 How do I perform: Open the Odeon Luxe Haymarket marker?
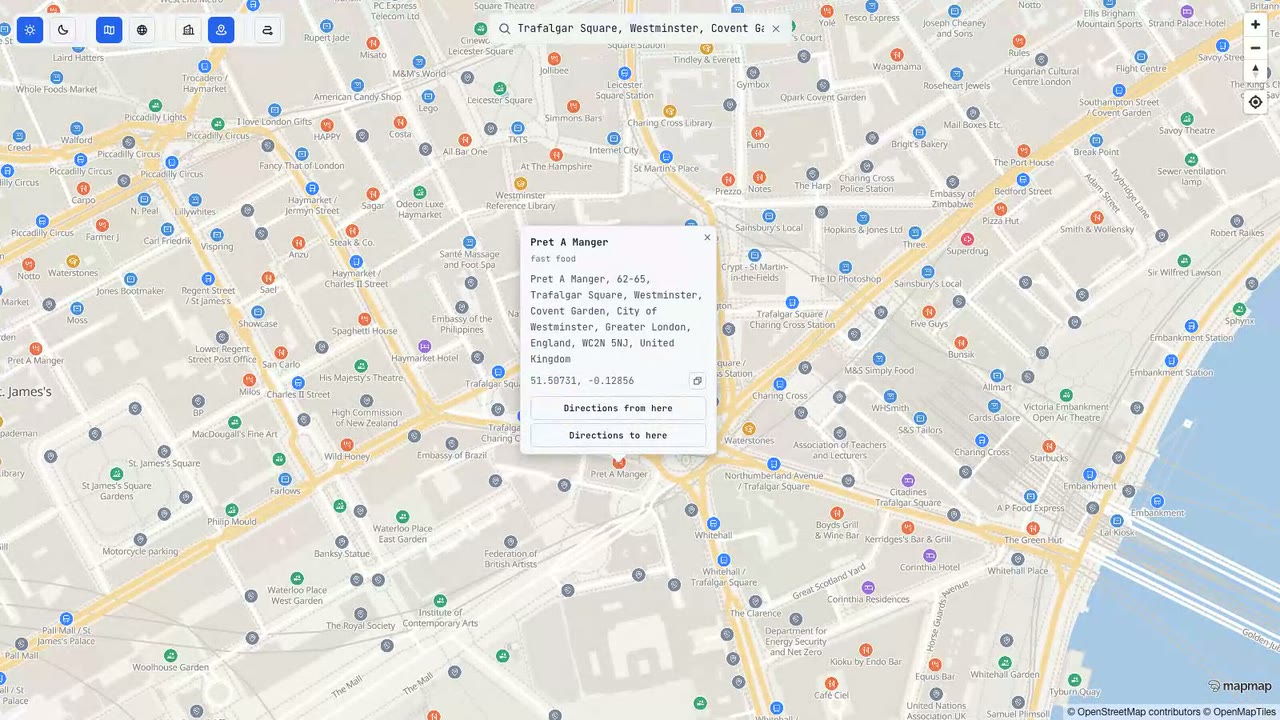click(420, 192)
